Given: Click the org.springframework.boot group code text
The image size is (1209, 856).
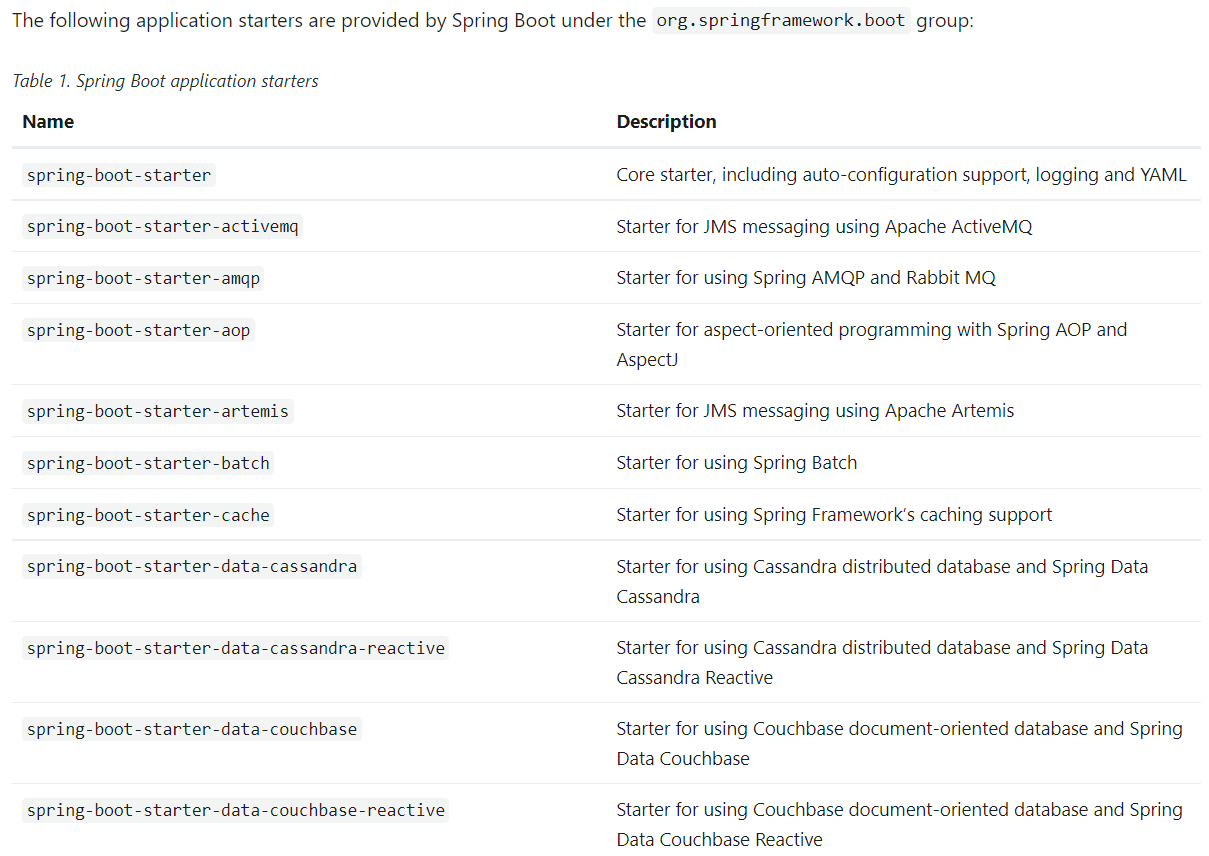Looking at the screenshot, I should tap(781, 21).
